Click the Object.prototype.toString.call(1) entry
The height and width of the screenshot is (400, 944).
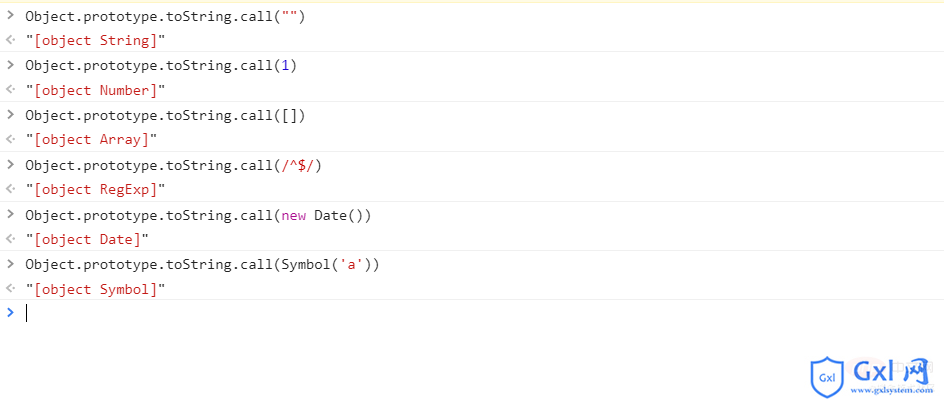tap(160, 65)
